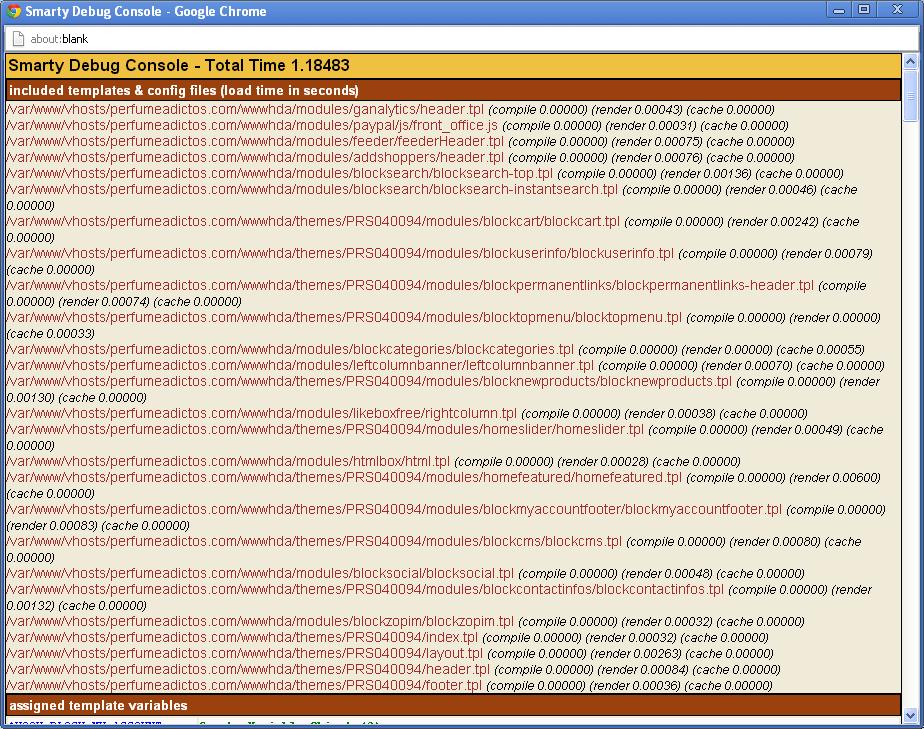Viewport: 924px width, 729px height.
Task: Select the blocknewproducts.tpl path
Action: tap(369, 381)
